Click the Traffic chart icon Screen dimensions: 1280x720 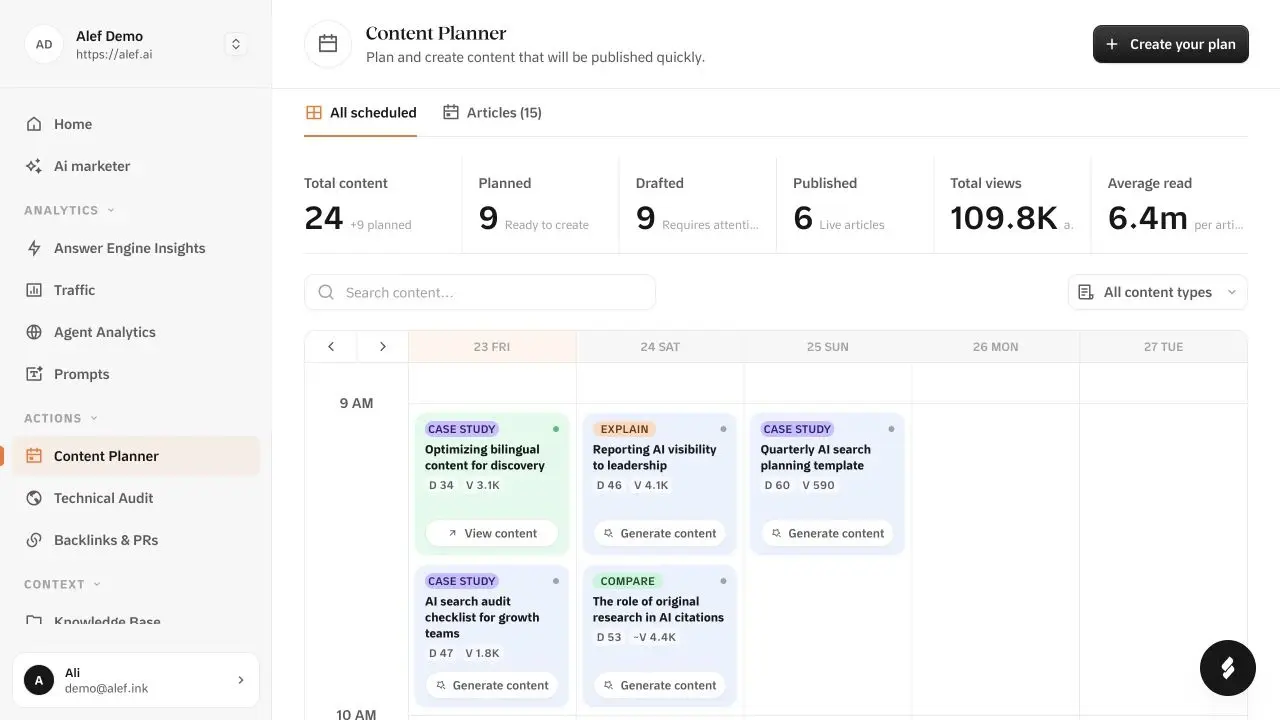[x=34, y=290]
